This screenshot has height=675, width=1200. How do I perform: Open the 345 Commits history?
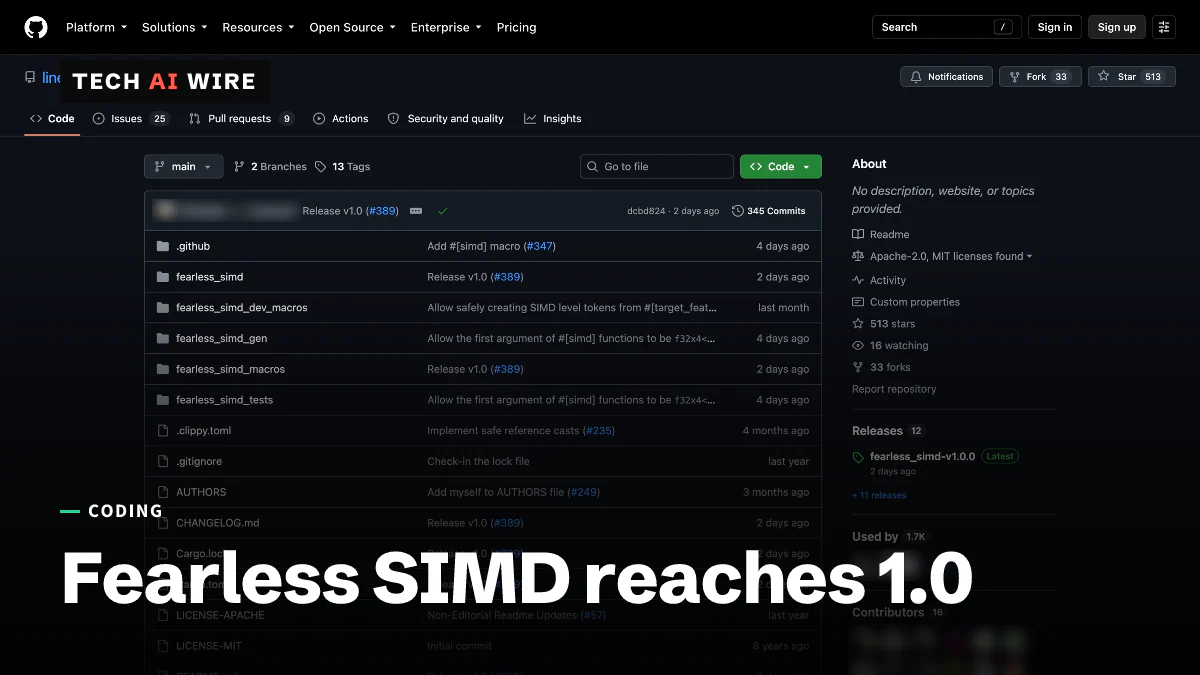pos(768,211)
